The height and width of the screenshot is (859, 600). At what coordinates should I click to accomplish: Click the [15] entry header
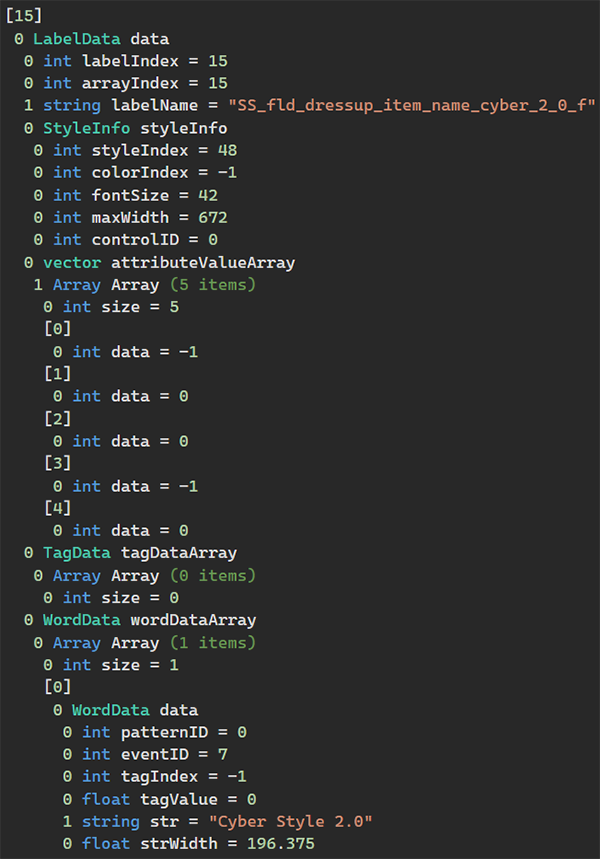[23, 17]
